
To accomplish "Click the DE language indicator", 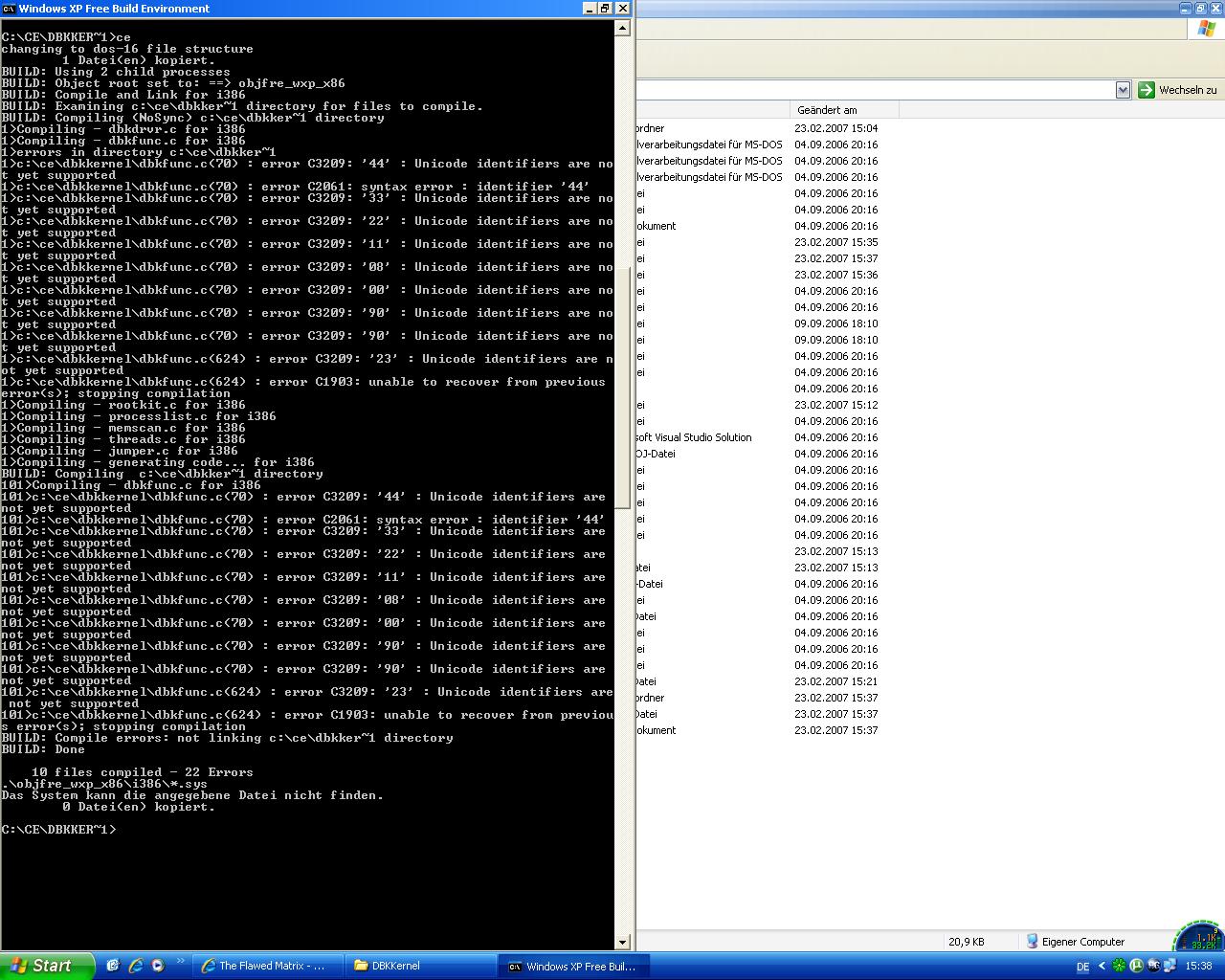I will 1082,967.
